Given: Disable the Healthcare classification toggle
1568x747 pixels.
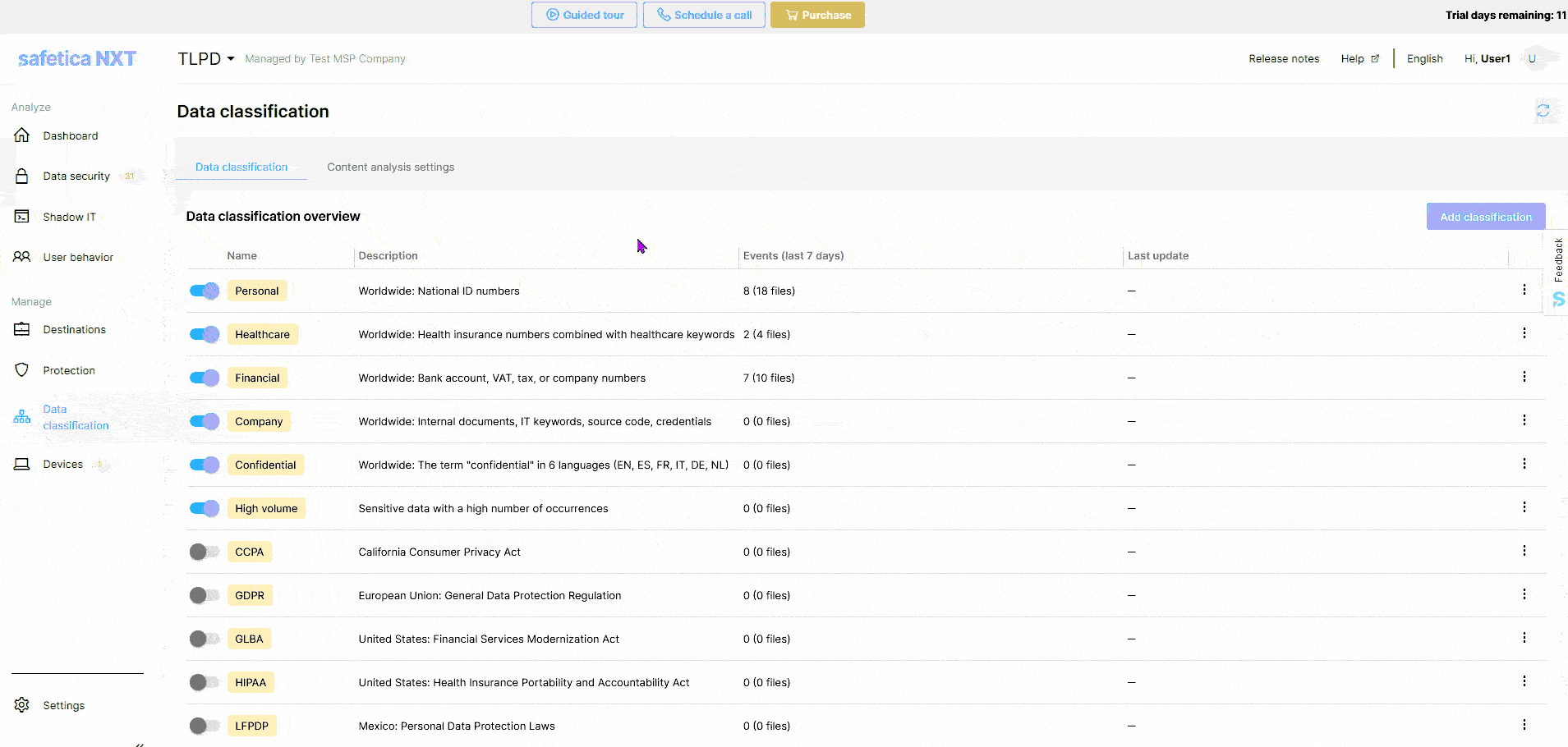Looking at the screenshot, I should [x=205, y=334].
